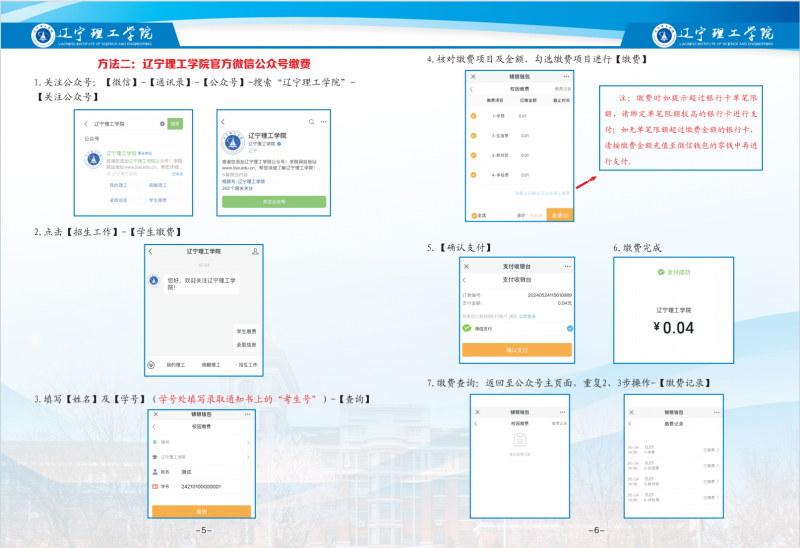Click back arrow in 辽宁理工学院 chat screen
Viewport: 800px width, 548px height.
pyautogui.click(x=150, y=251)
